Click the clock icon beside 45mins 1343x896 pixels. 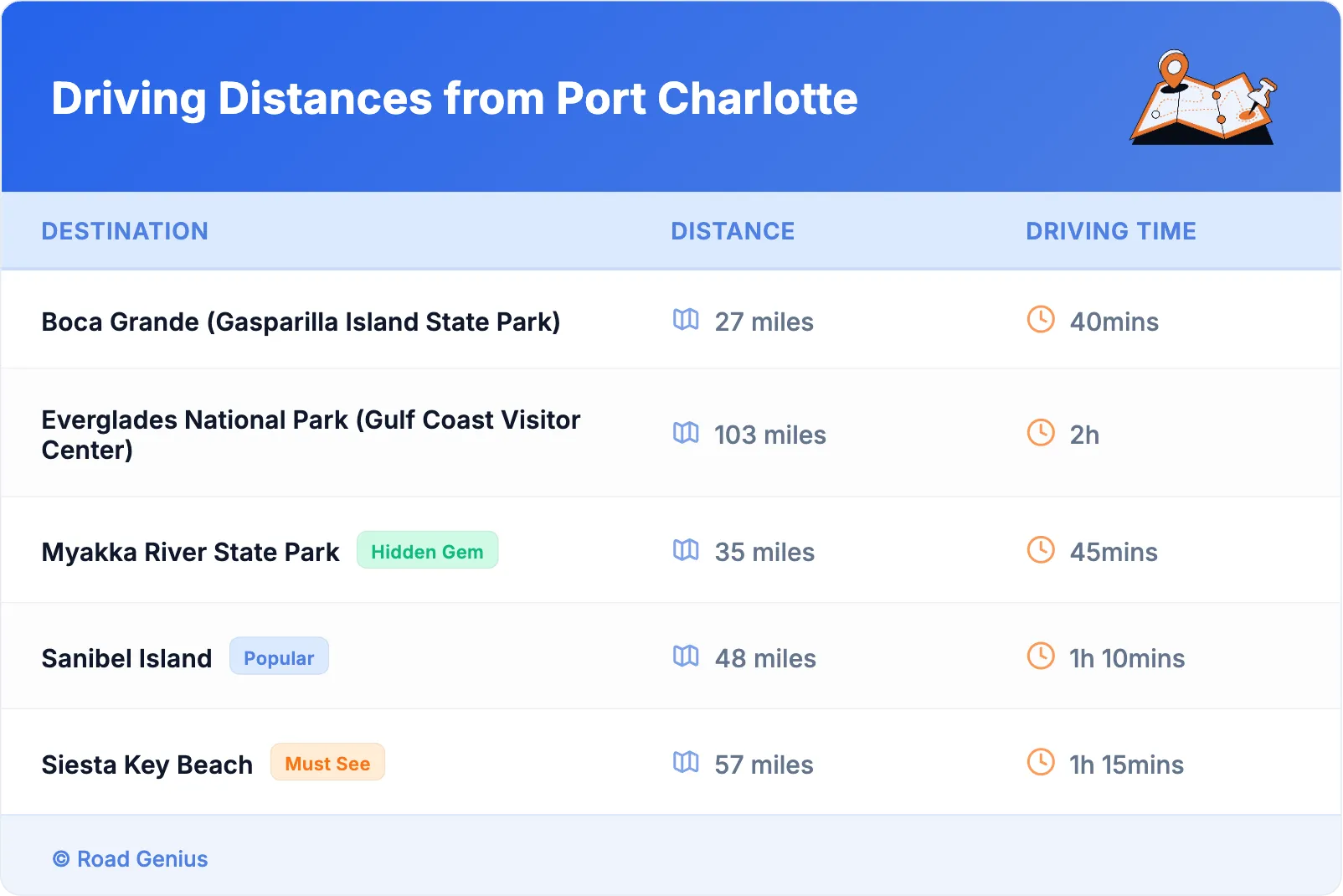[1041, 550]
